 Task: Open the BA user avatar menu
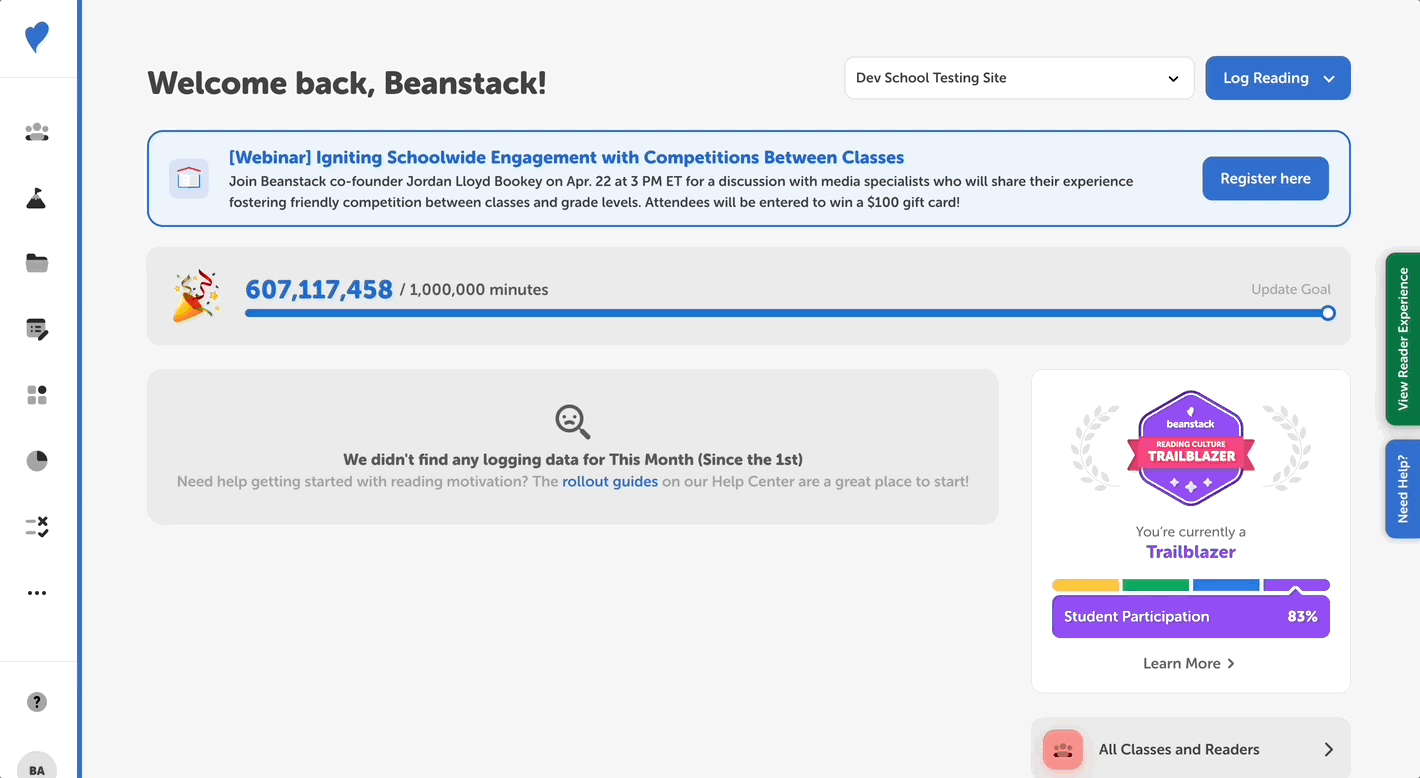[x=37, y=767]
